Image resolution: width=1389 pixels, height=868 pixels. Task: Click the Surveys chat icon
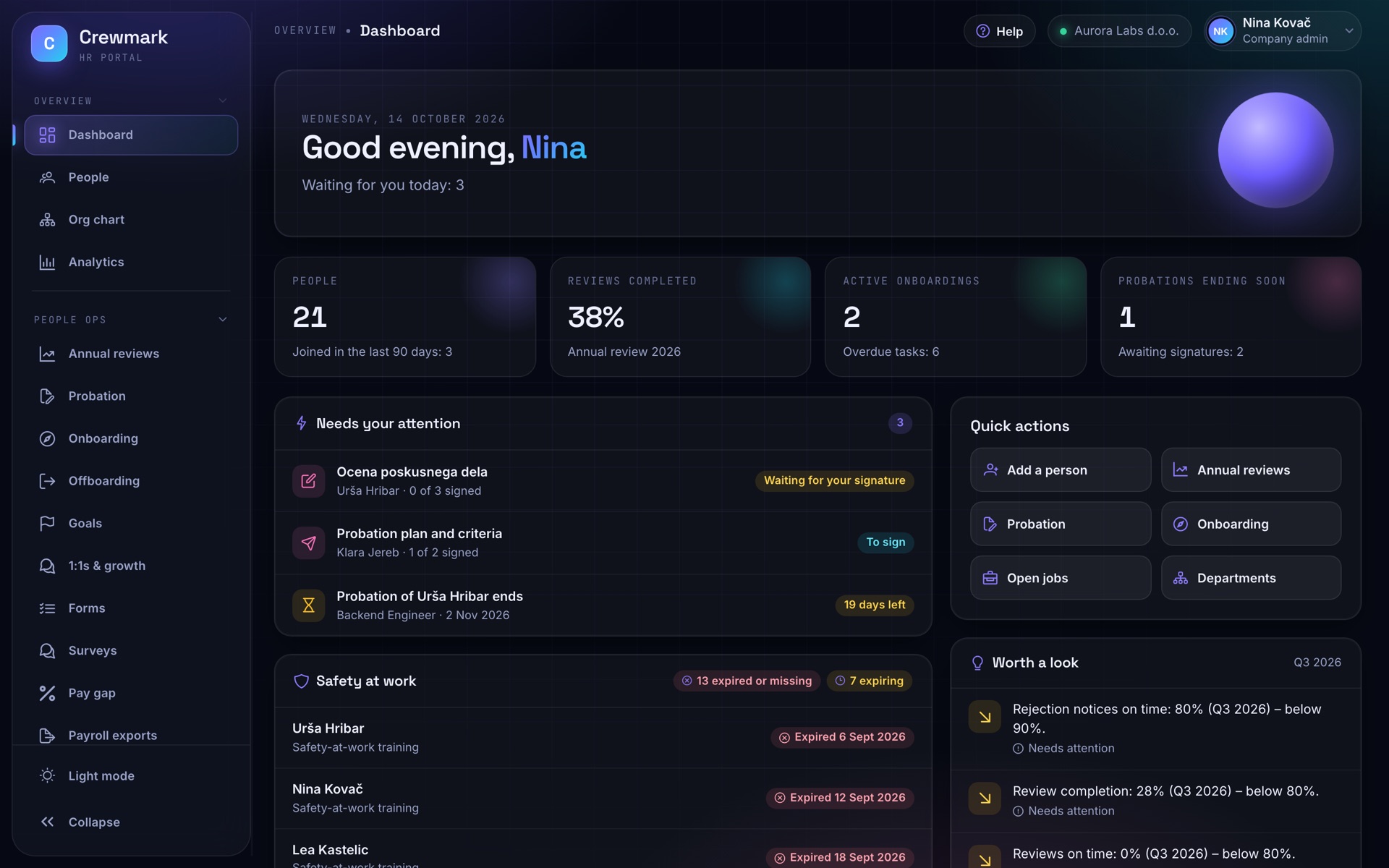click(x=47, y=651)
